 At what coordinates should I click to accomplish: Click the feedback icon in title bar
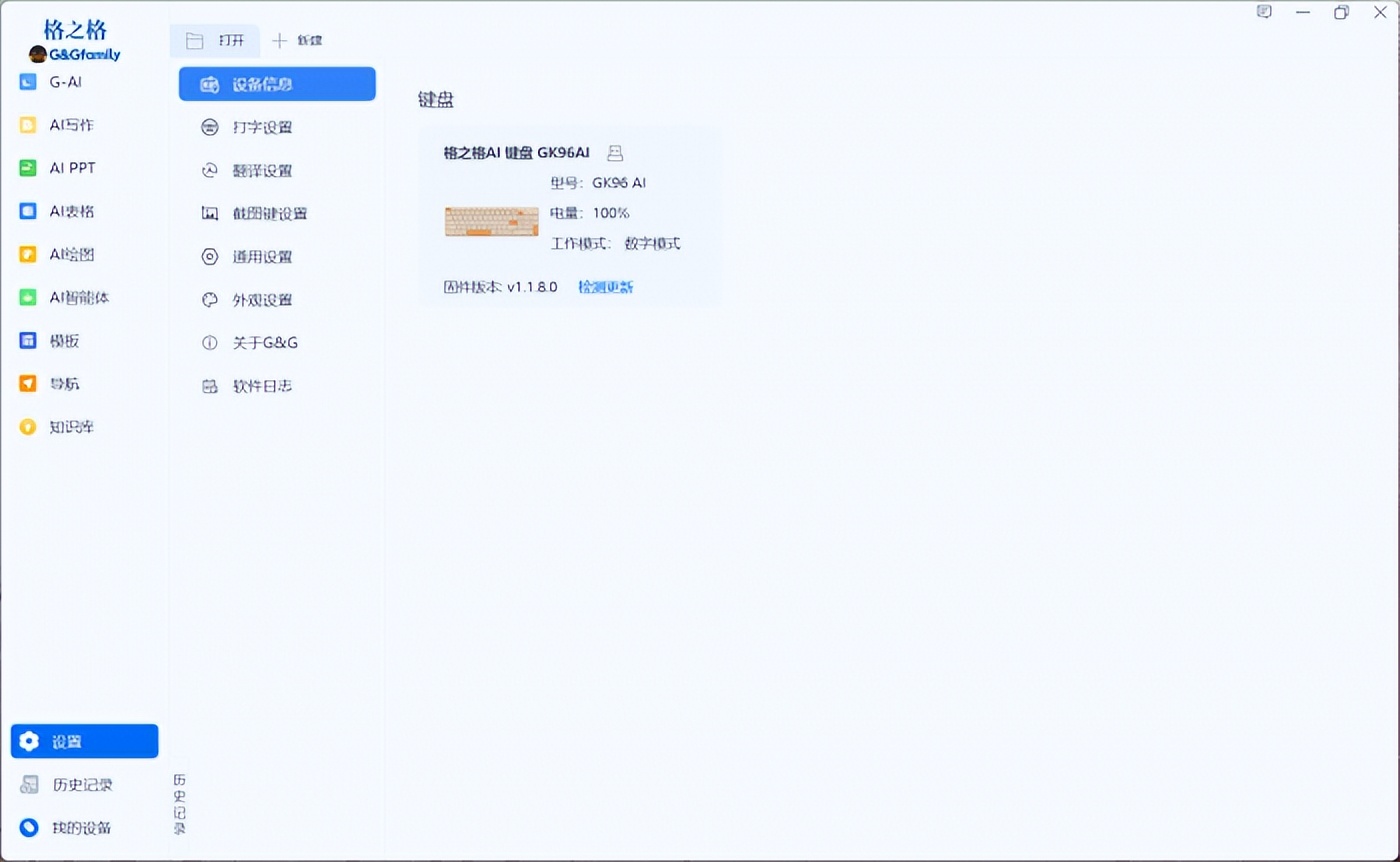(1264, 12)
